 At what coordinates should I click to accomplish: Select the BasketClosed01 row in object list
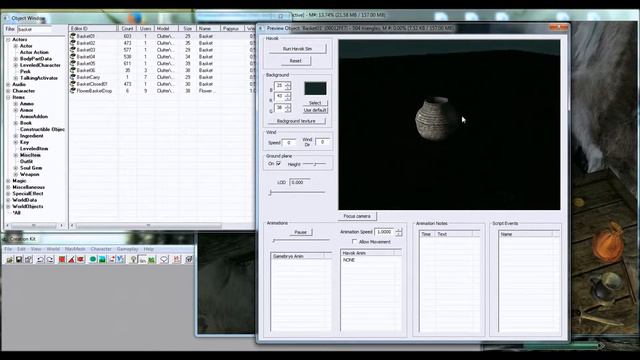162,84
